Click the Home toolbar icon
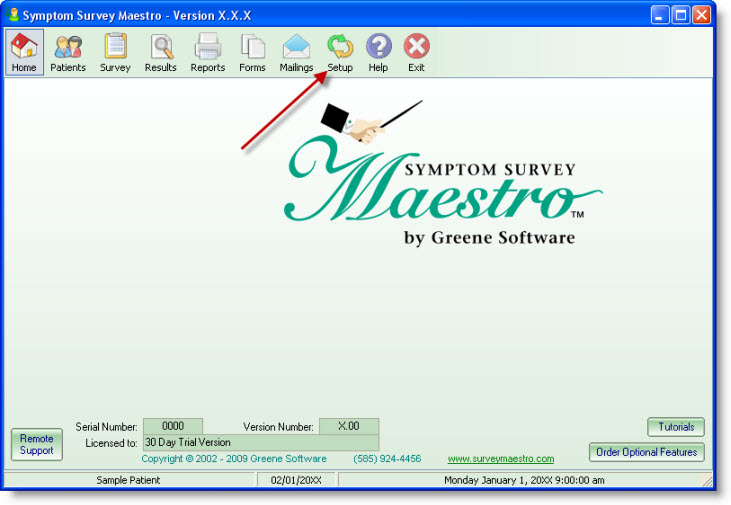The height and width of the screenshot is (505, 731). tap(24, 53)
